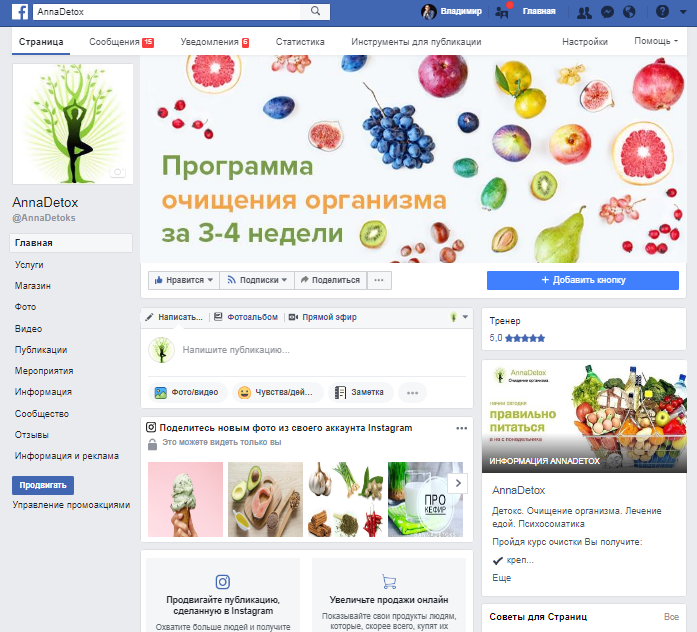
Task: Click the AnnaDetox page profile picture
Action: [x=73, y=124]
